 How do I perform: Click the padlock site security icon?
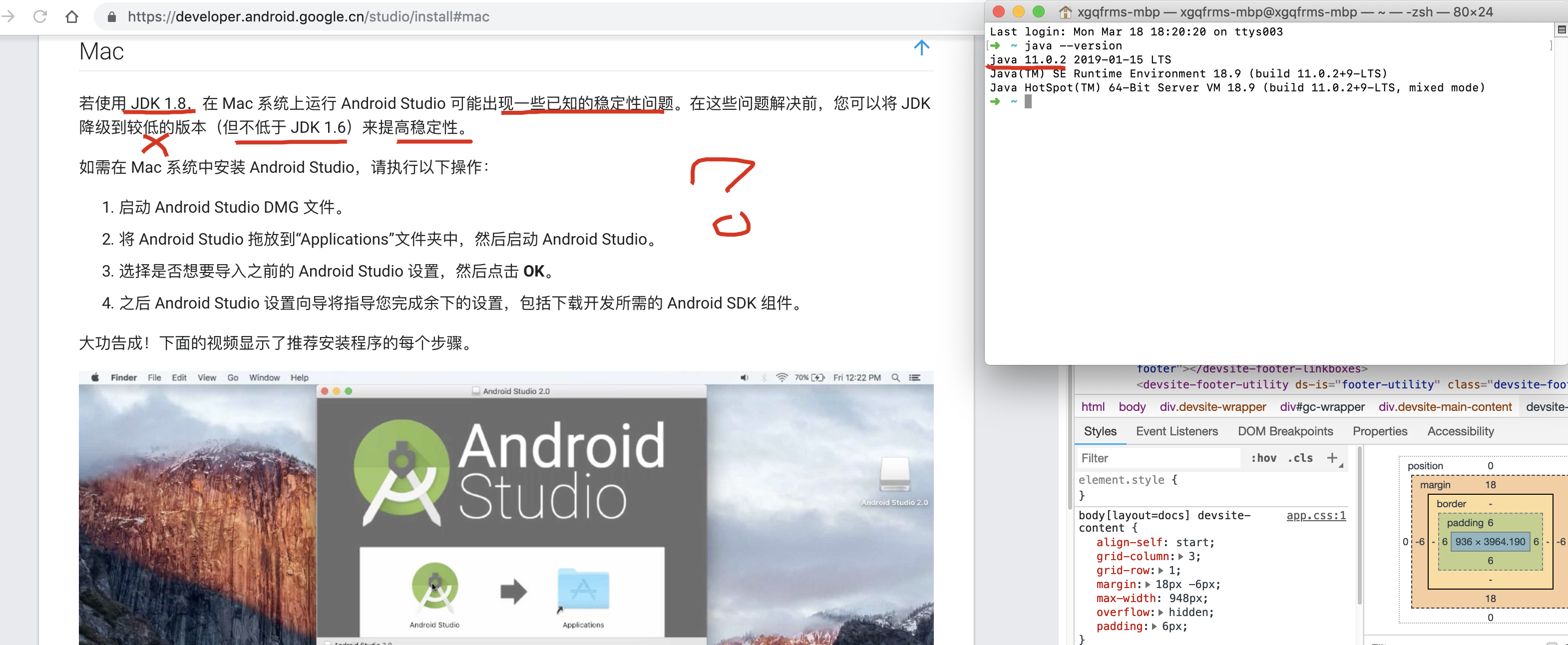[111, 17]
